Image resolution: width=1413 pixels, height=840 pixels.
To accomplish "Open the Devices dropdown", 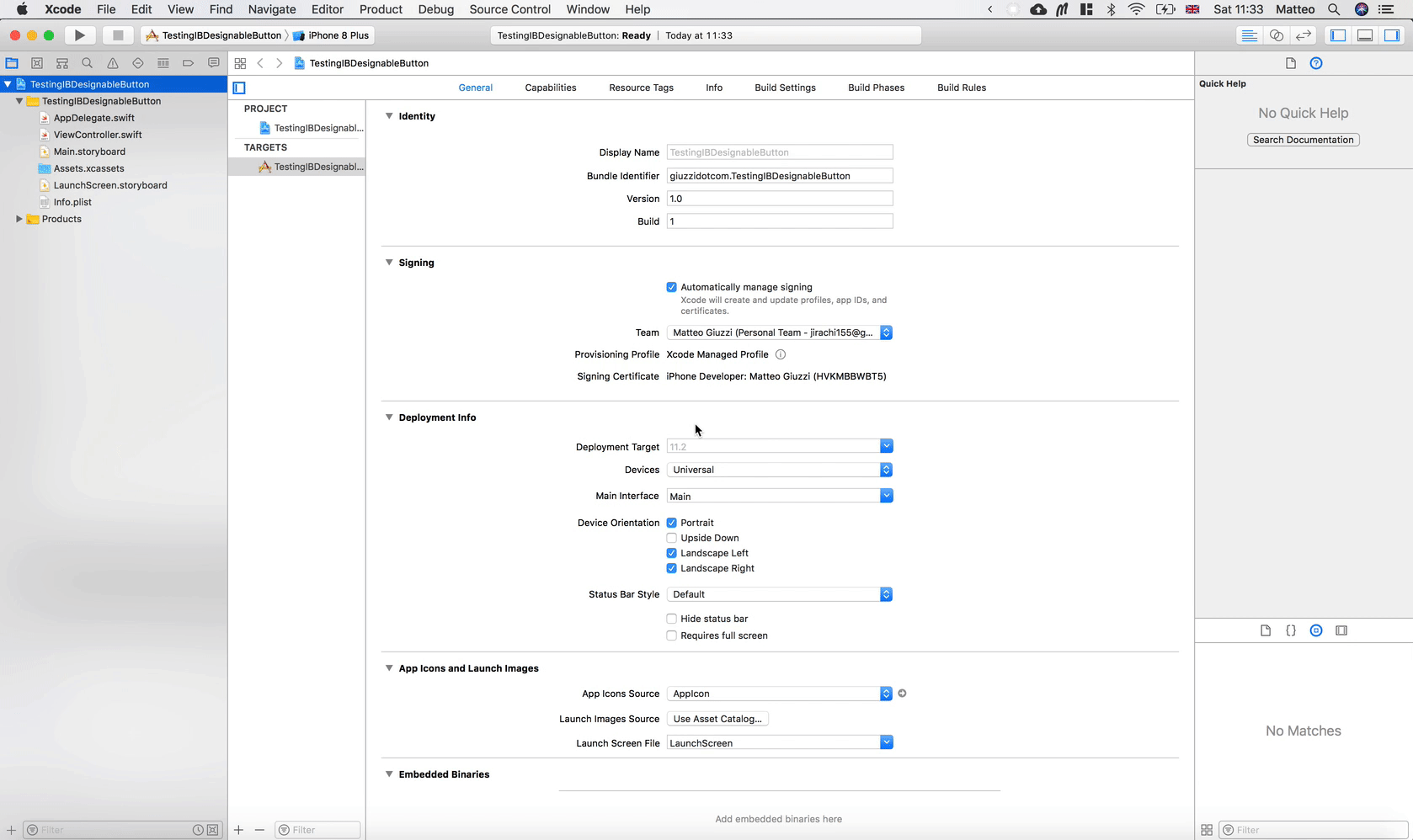I will click(x=779, y=470).
